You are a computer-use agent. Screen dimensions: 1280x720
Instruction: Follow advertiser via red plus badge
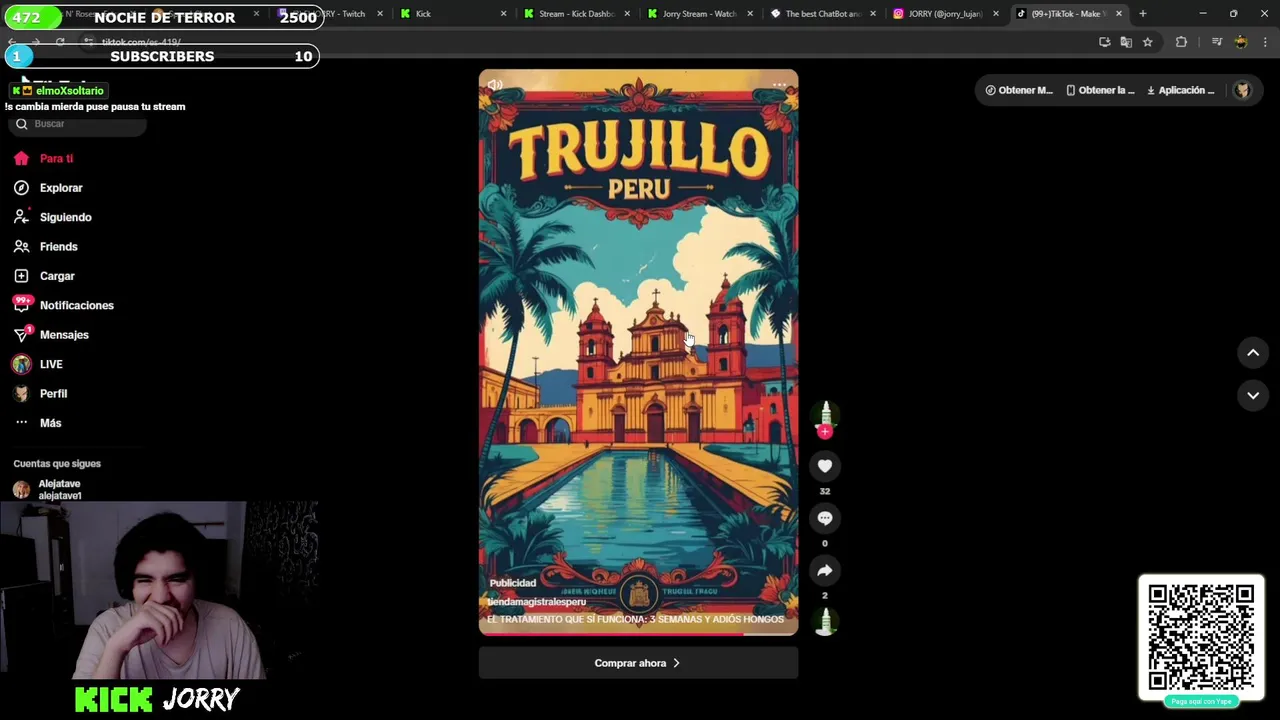click(825, 431)
